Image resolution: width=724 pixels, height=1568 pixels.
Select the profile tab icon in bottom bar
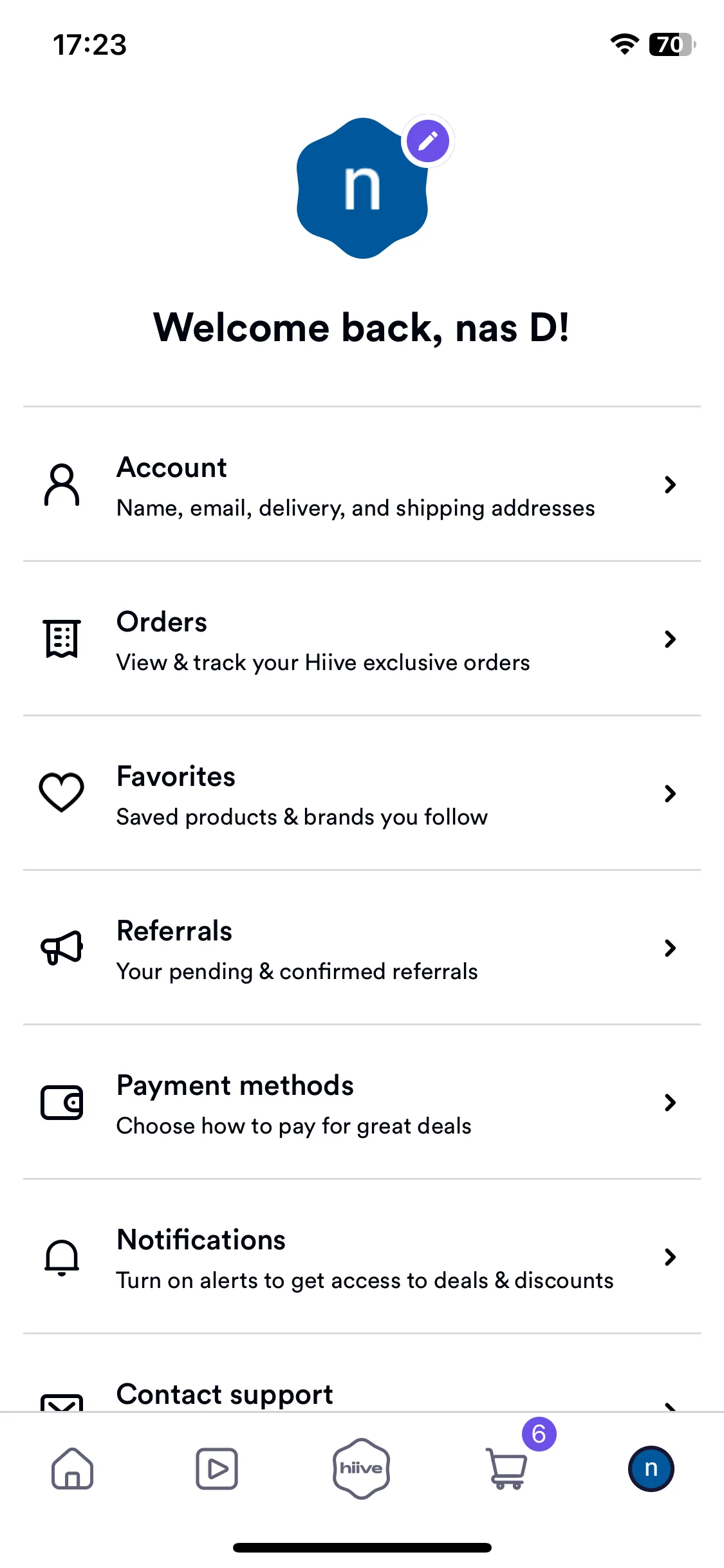[651, 1468]
